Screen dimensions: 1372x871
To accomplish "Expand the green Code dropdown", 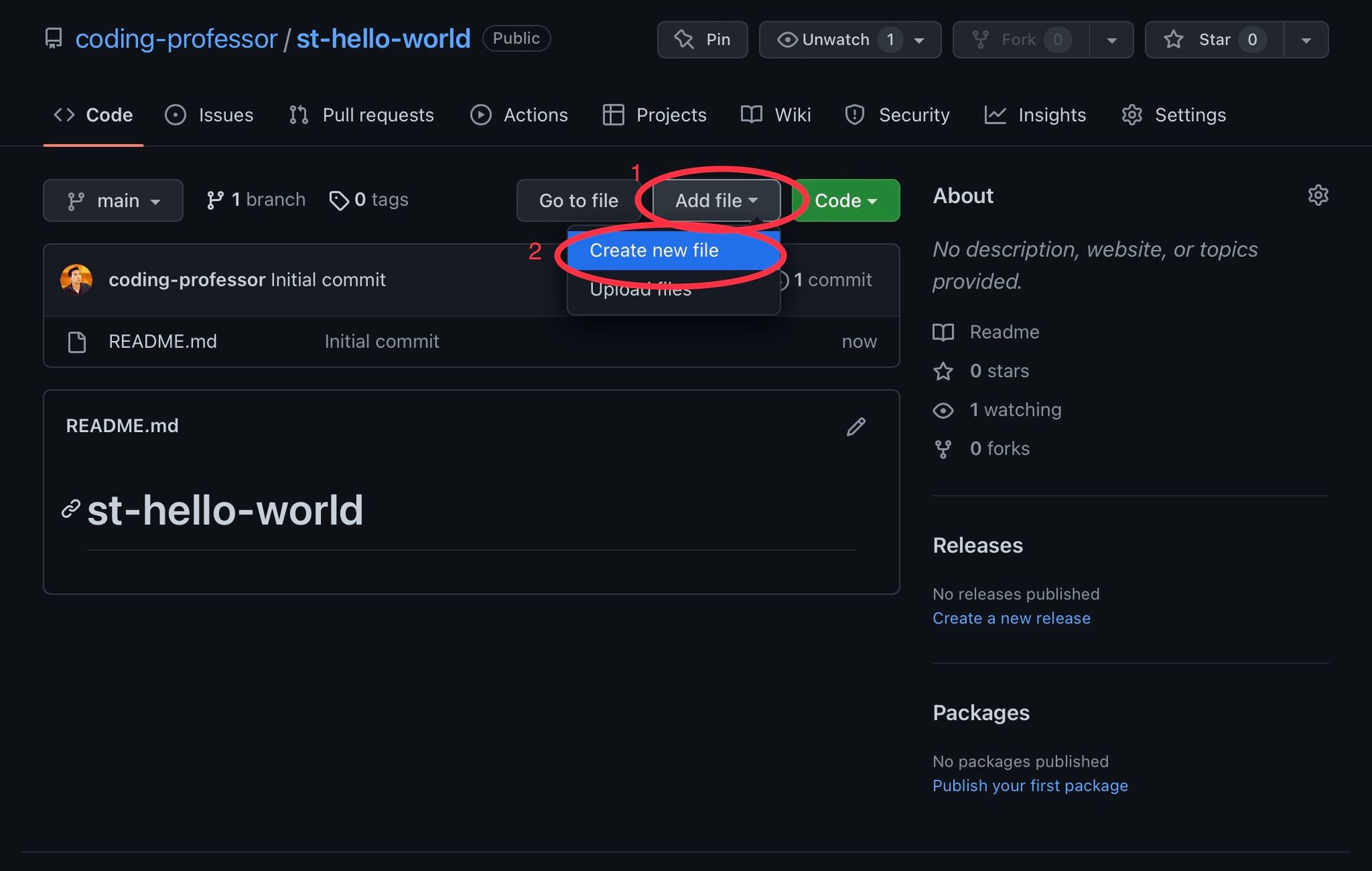I will click(x=845, y=200).
